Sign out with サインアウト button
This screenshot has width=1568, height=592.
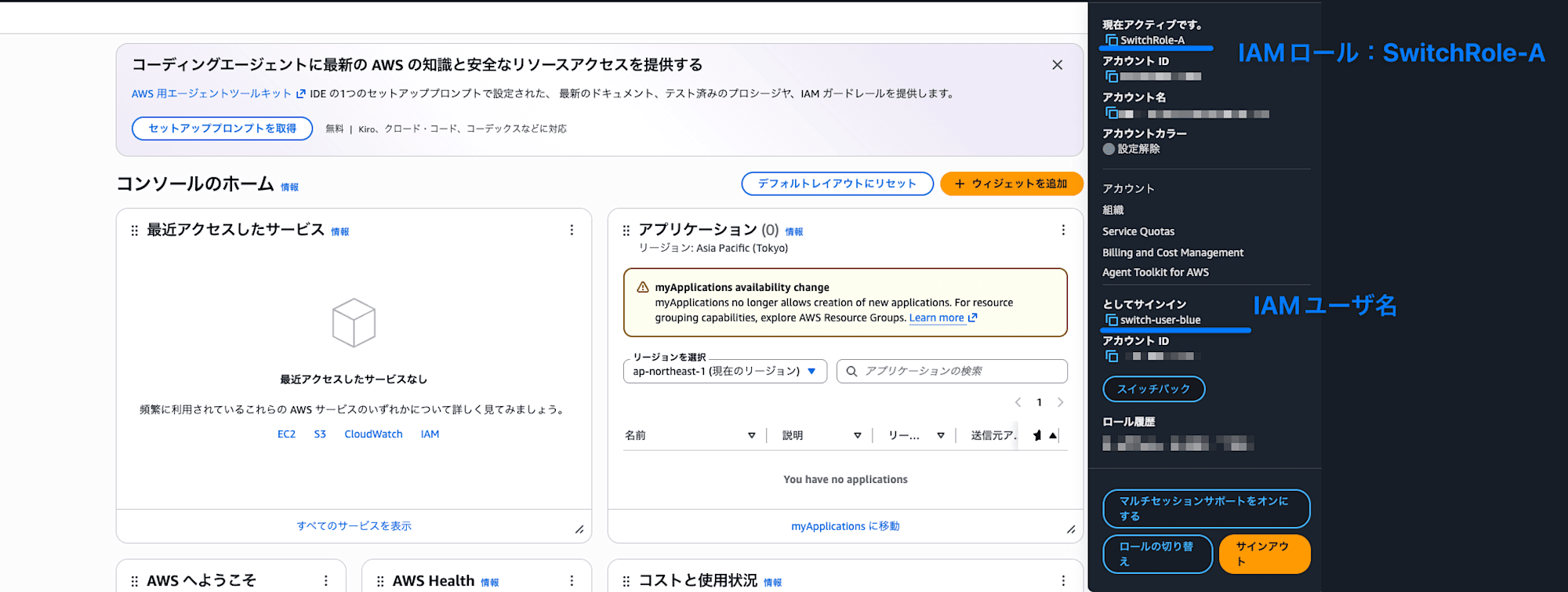[1265, 554]
